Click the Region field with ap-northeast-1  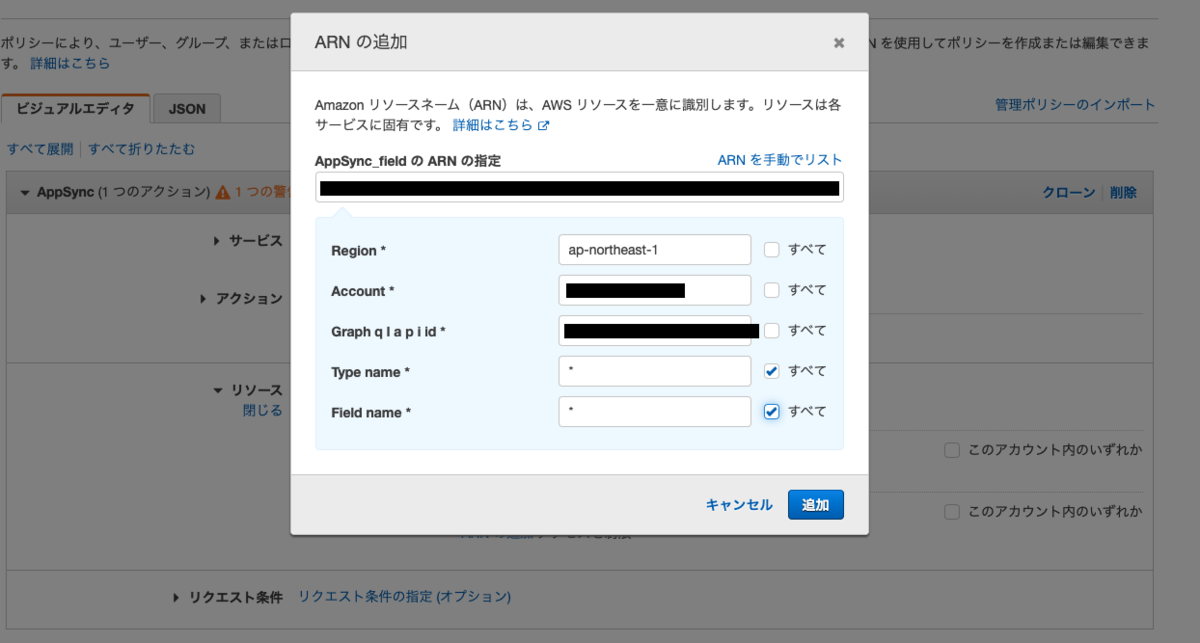[x=655, y=250]
